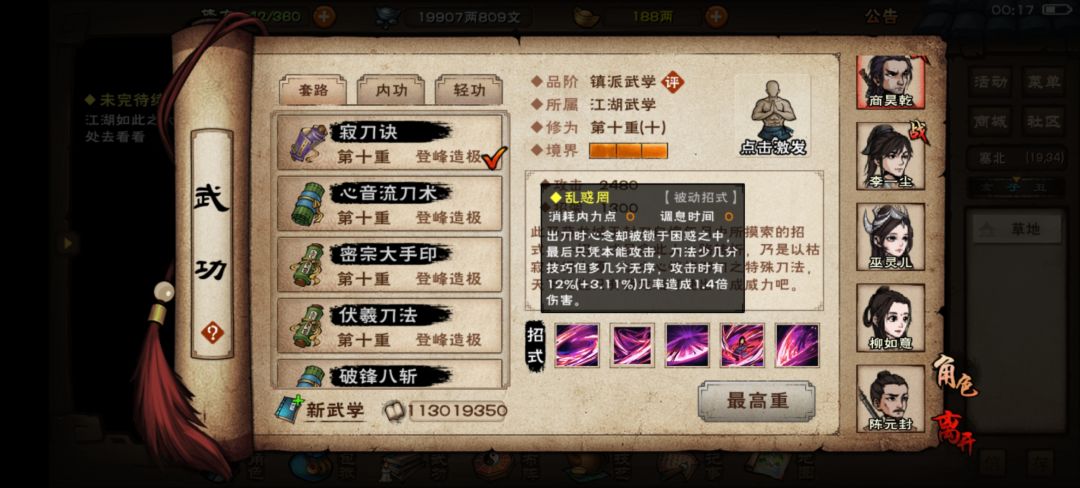Click the first purple skill move icon
This screenshot has height=488, width=1080.
pyautogui.click(x=577, y=345)
